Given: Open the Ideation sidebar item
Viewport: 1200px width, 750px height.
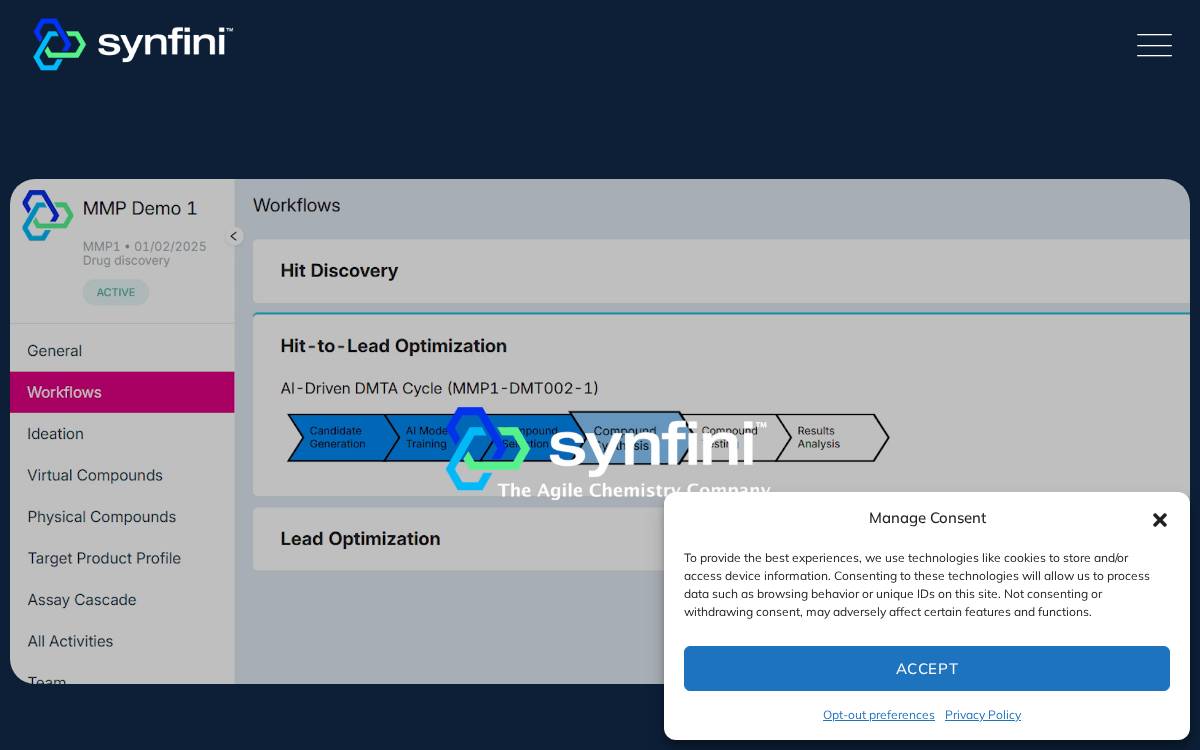Looking at the screenshot, I should tap(122, 434).
